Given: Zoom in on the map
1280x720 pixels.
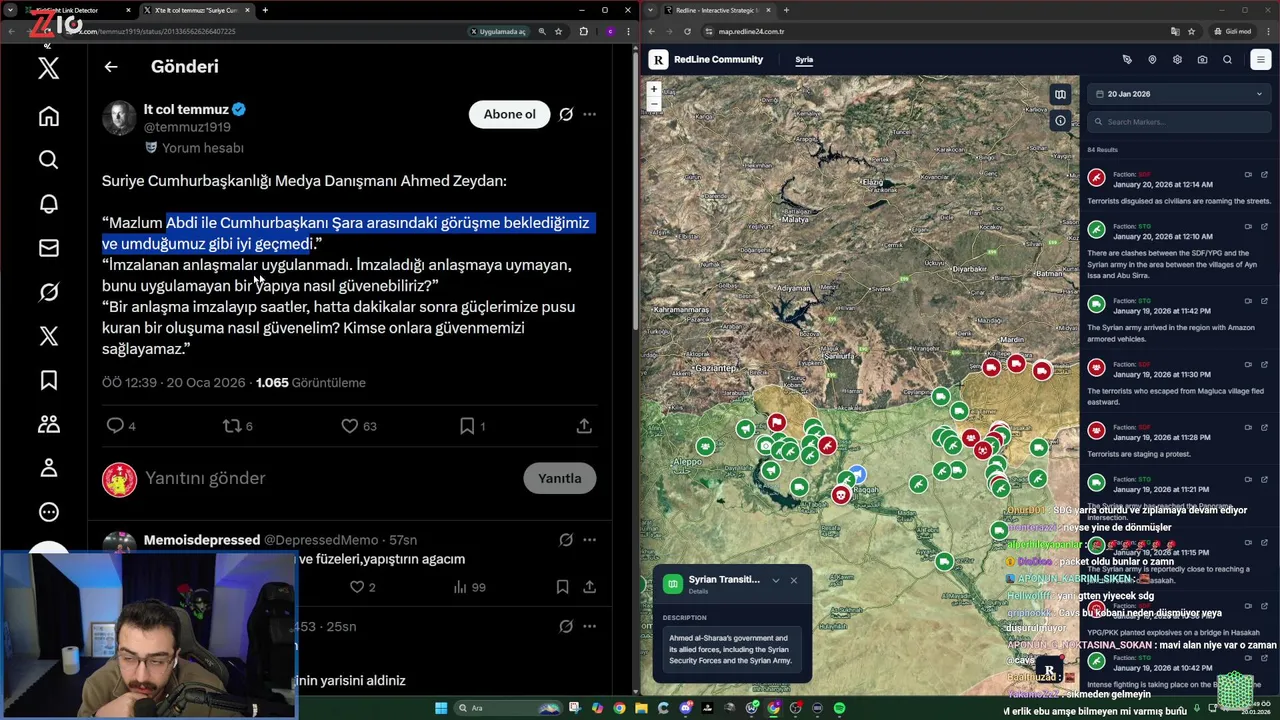Looking at the screenshot, I should (x=654, y=89).
